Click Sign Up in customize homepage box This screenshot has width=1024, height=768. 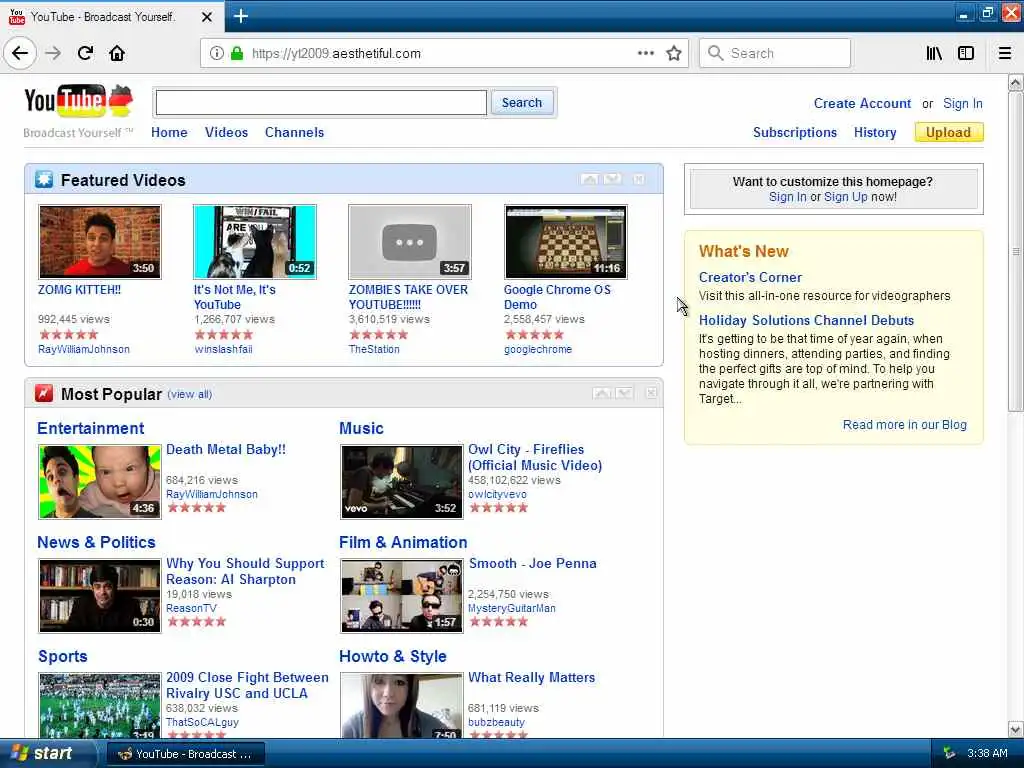[x=845, y=197]
